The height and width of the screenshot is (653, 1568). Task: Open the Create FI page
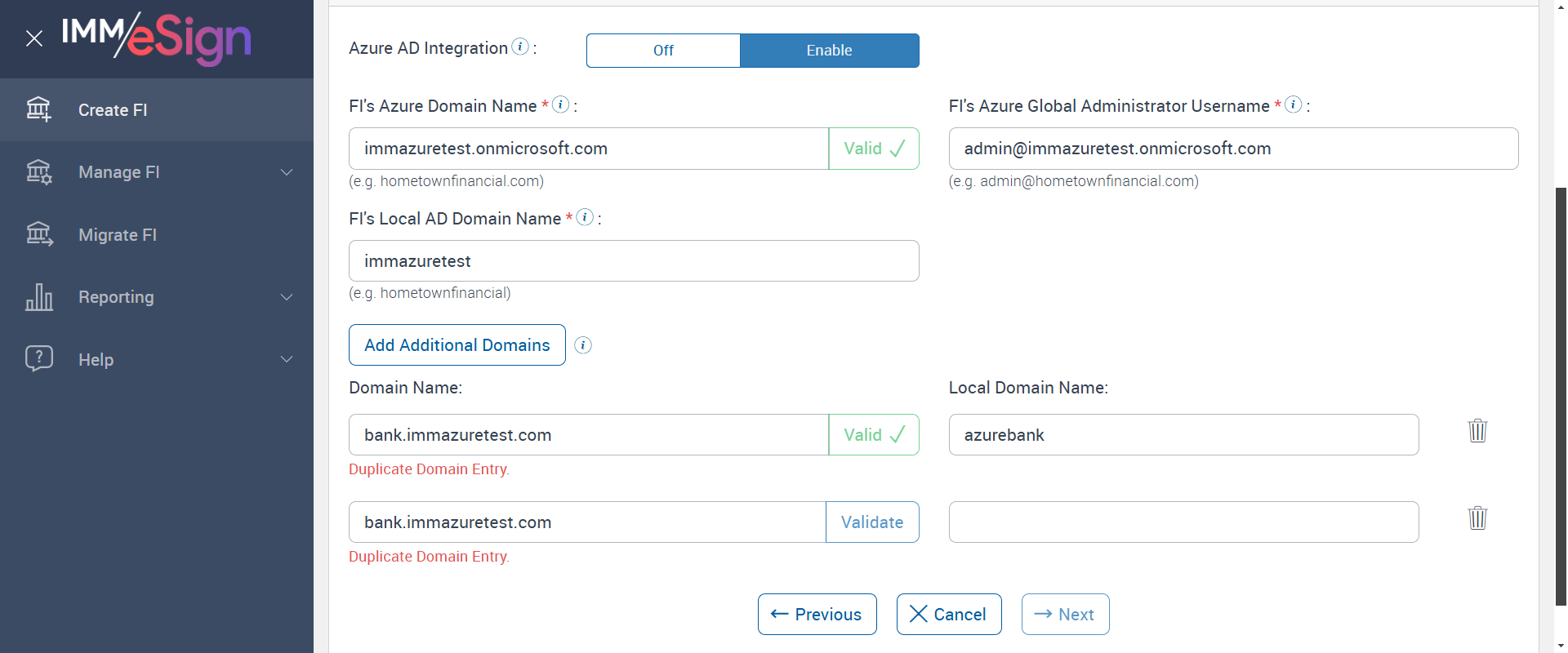tap(113, 110)
